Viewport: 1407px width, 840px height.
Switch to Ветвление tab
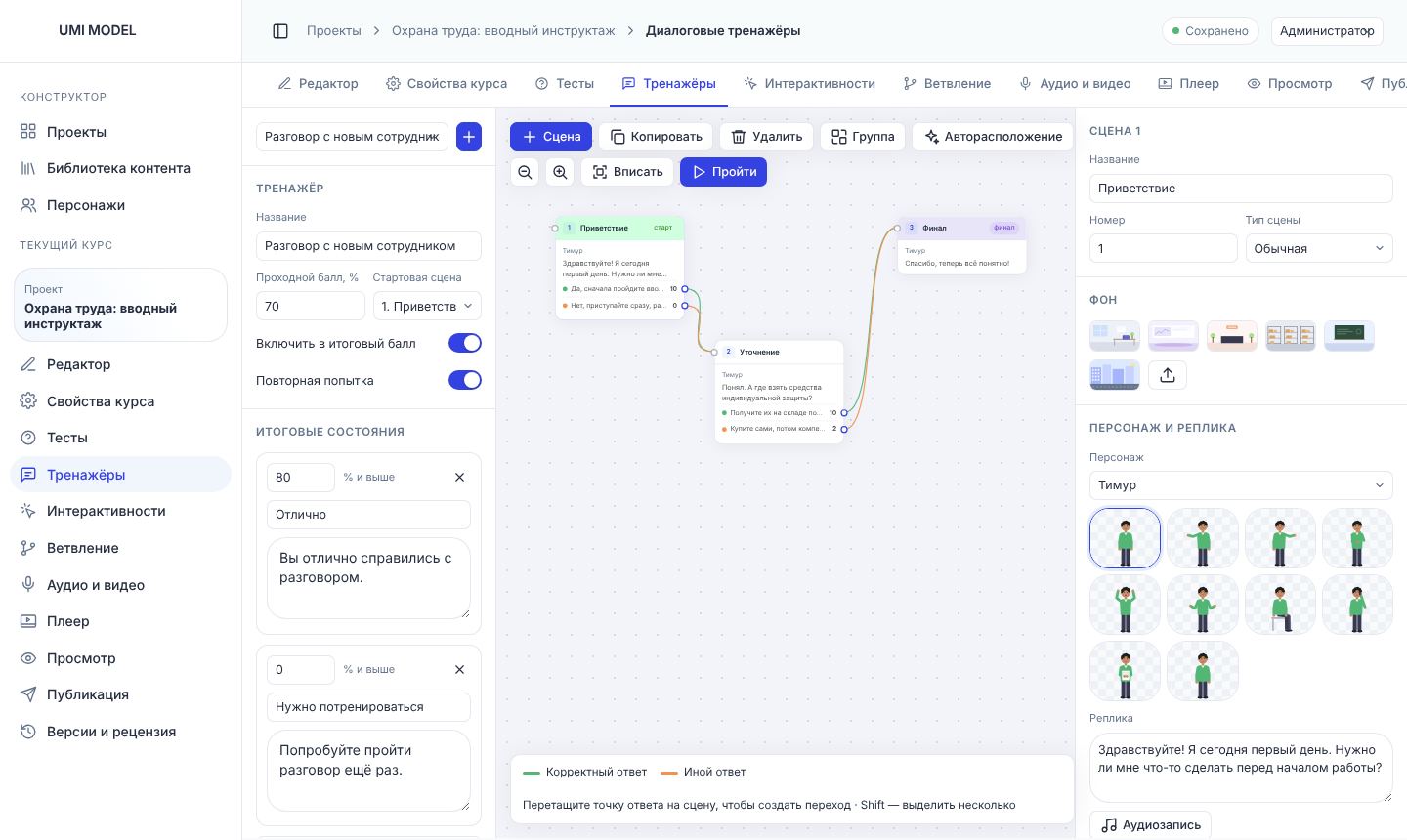click(x=947, y=84)
